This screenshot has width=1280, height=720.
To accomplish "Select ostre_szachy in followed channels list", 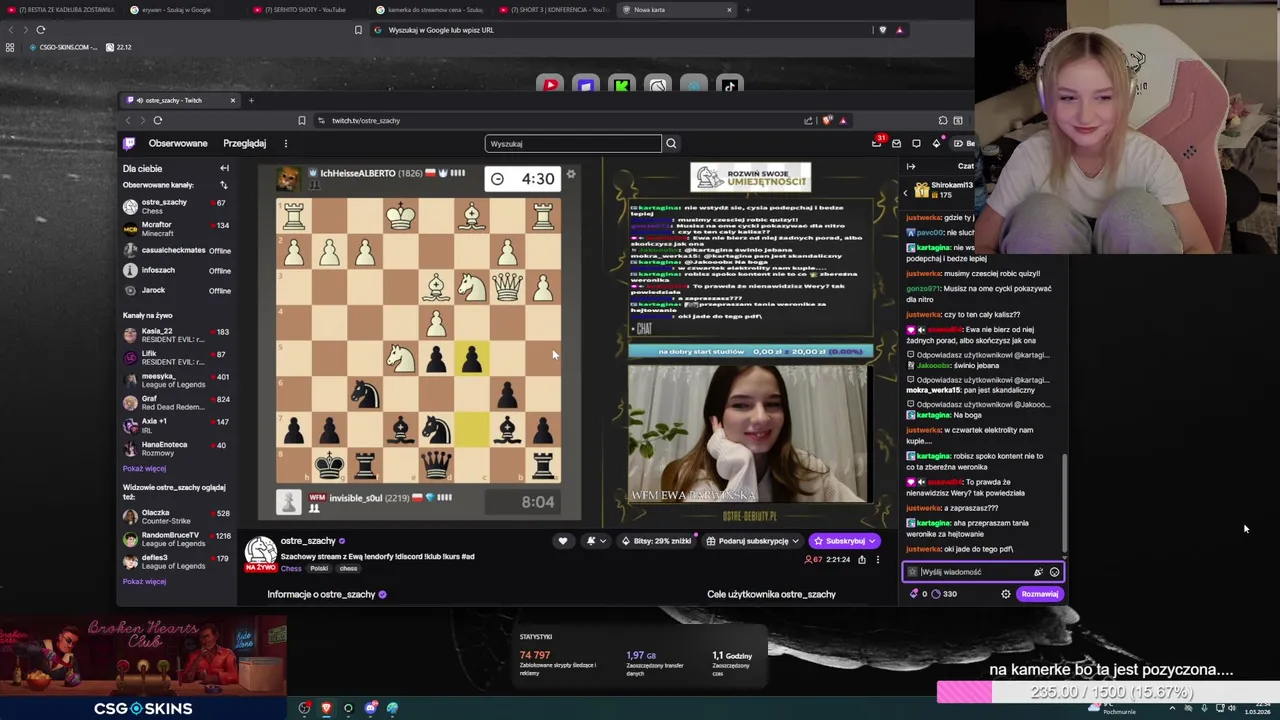I will (x=176, y=206).
